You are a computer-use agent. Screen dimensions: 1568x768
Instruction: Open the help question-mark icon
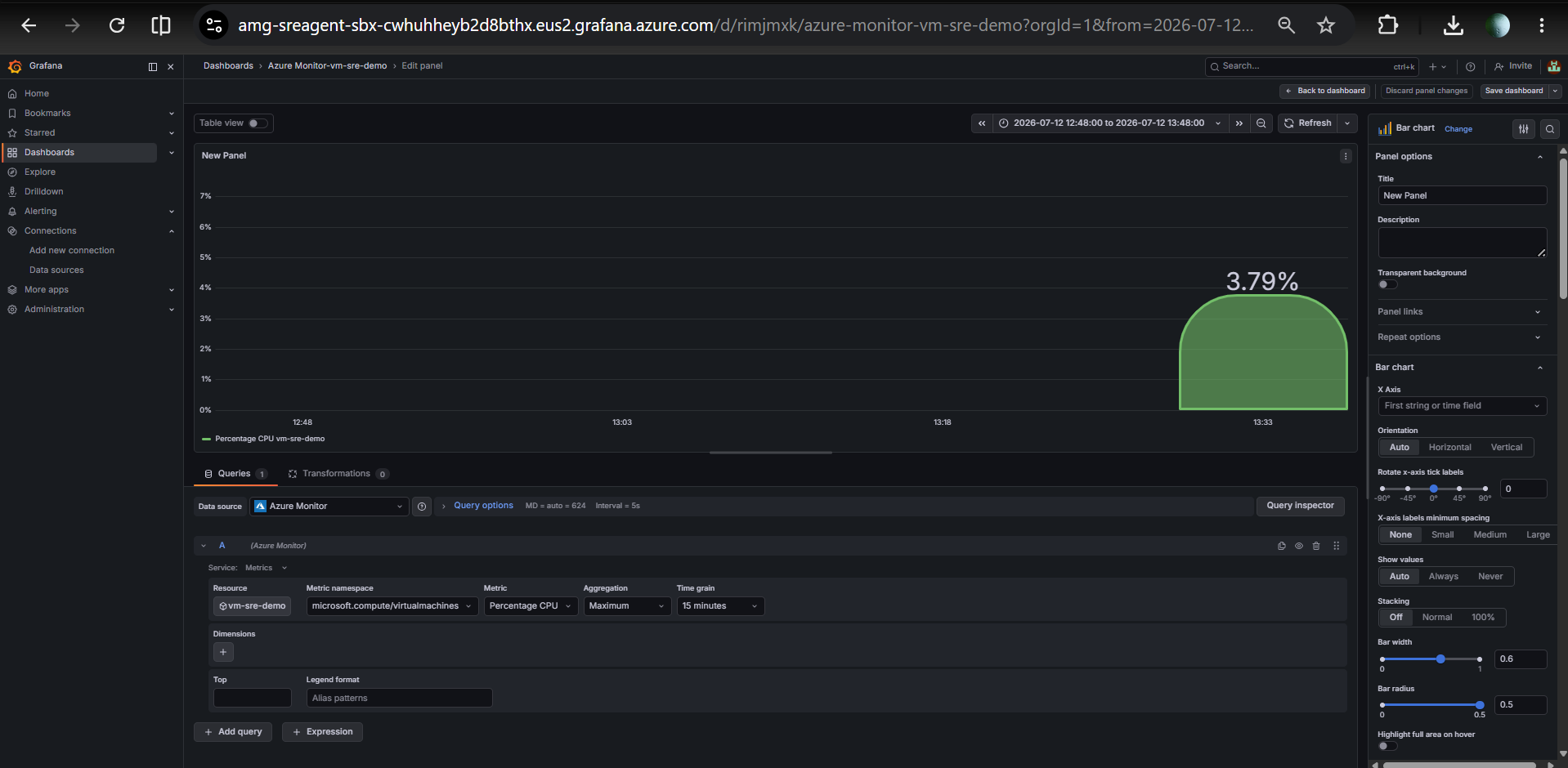[1471, 67]
